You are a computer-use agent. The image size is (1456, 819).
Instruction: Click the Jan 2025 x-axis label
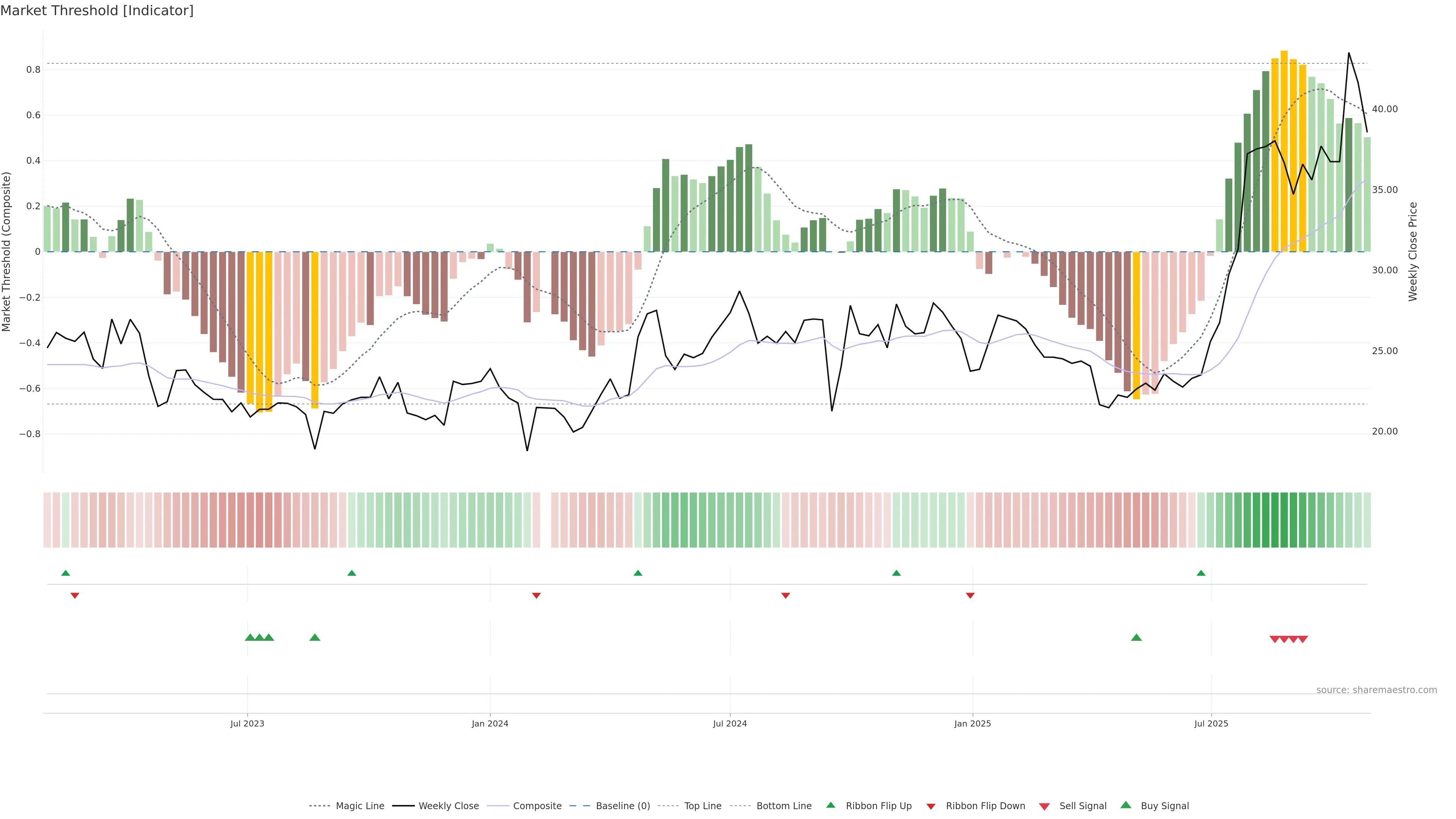pyautogui.click(x=972, y=723)
